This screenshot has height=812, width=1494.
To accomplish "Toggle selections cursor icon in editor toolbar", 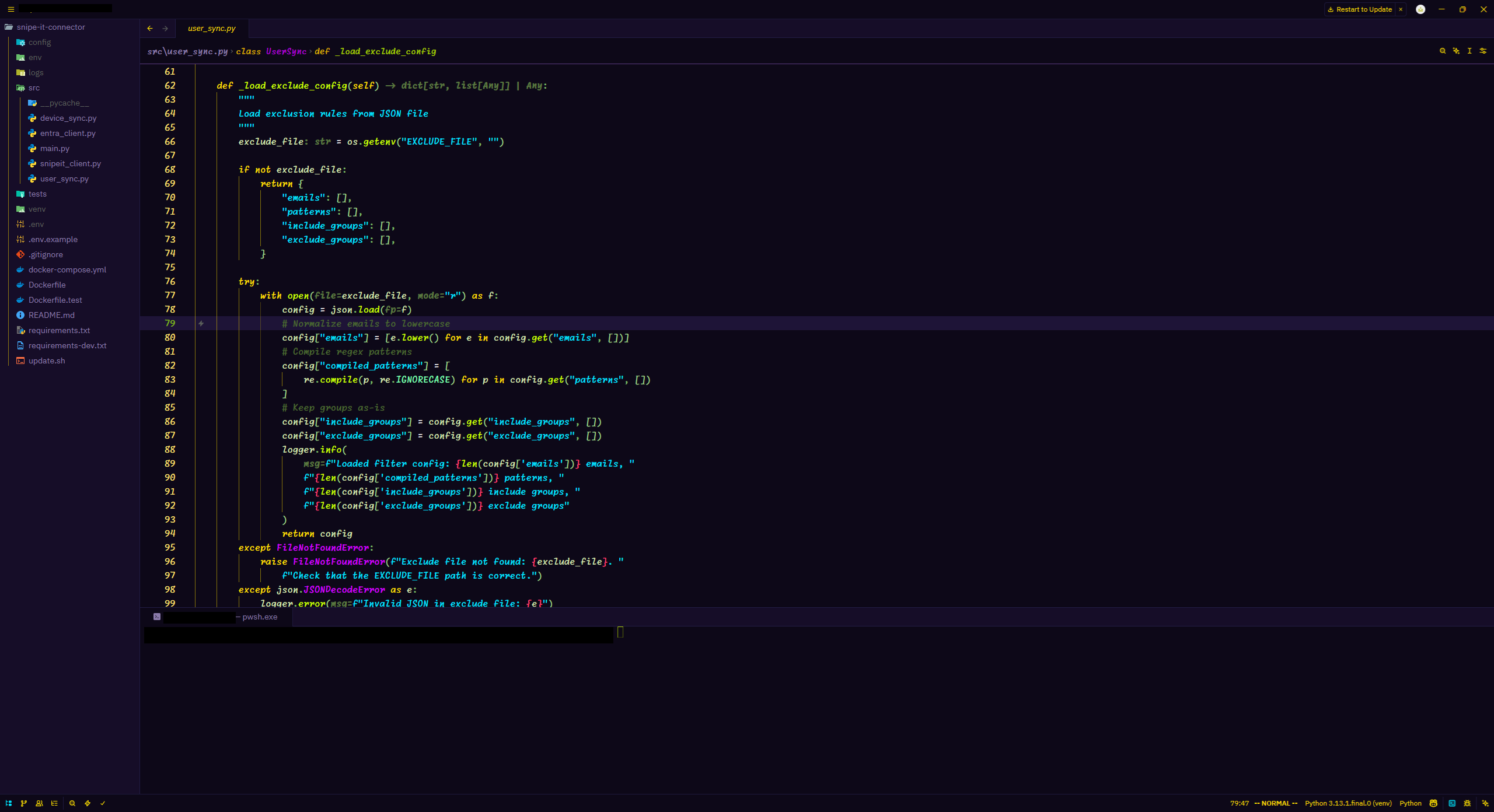I will [x=1469, y=51].
